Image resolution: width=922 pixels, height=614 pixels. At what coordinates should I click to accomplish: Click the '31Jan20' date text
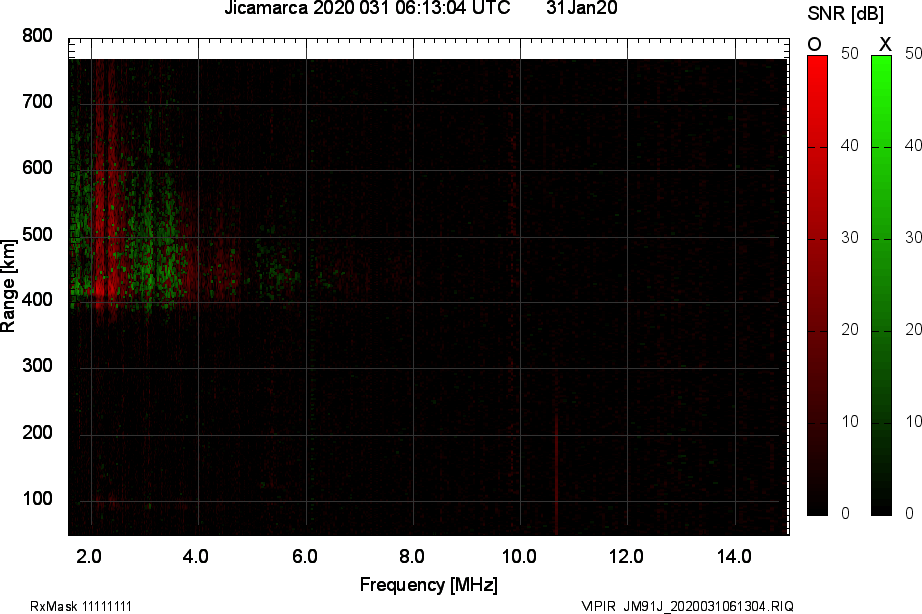pos(582,9)
